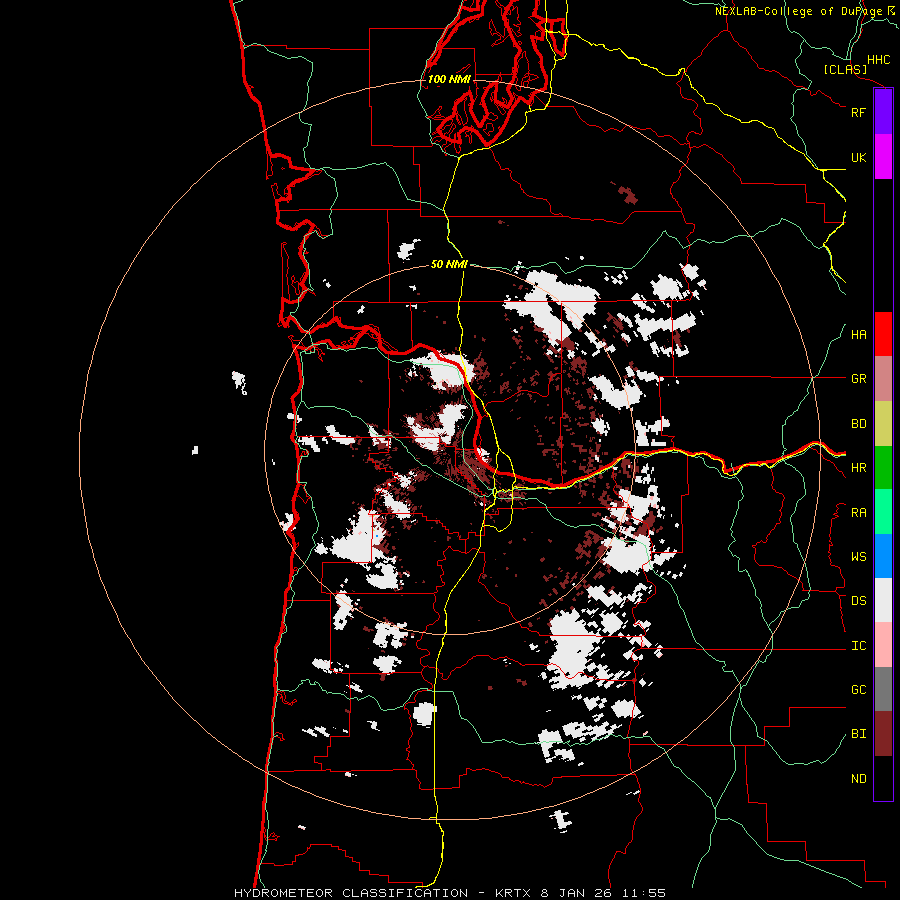This screenshot has height=900, width=900.
Task: Click the purple RF color swatch in the legend
Action: click(883, 112)
